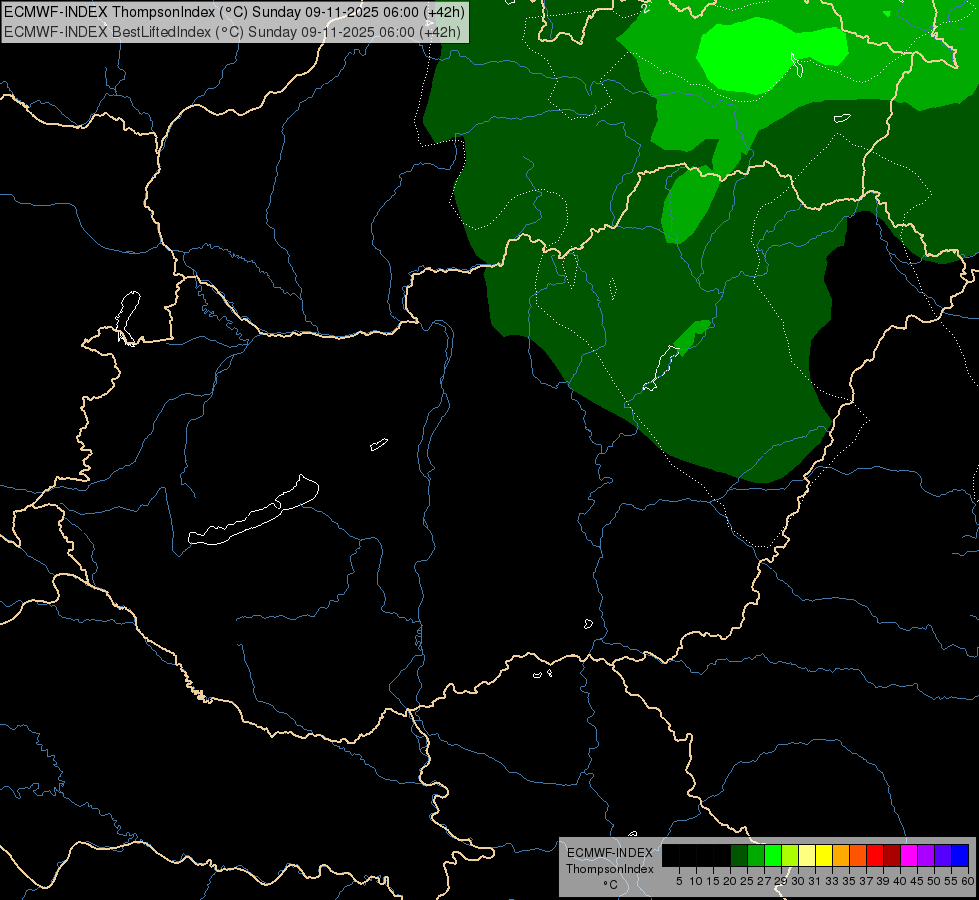Click the 31-33 yellow legend swatch

pyautogui.click(x=824, y=855)
